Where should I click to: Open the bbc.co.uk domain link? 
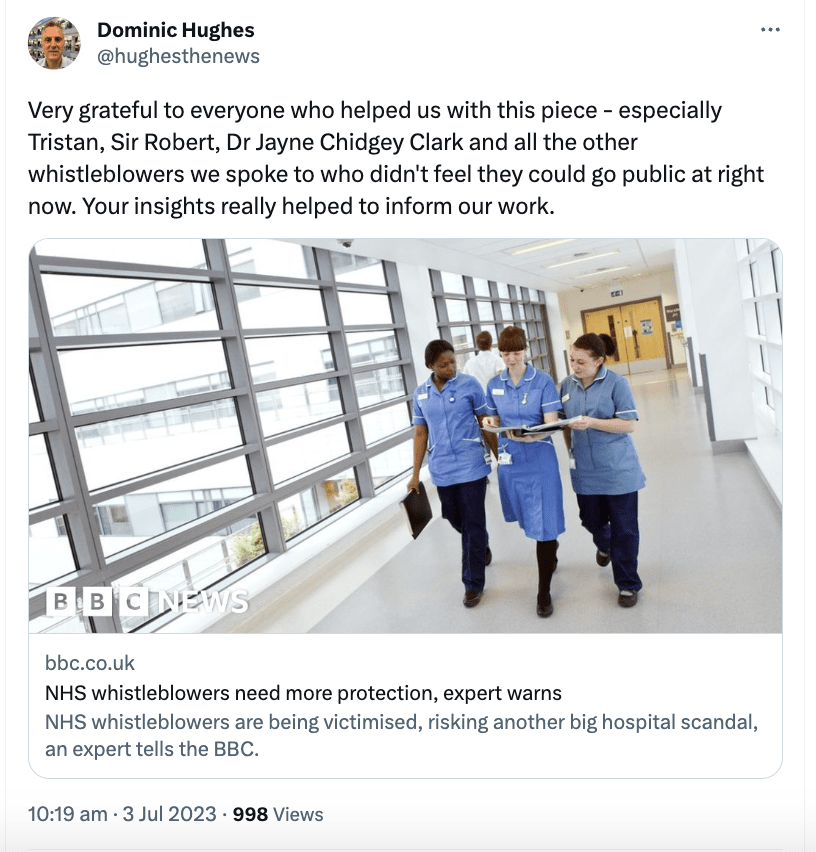coord(90,663)
